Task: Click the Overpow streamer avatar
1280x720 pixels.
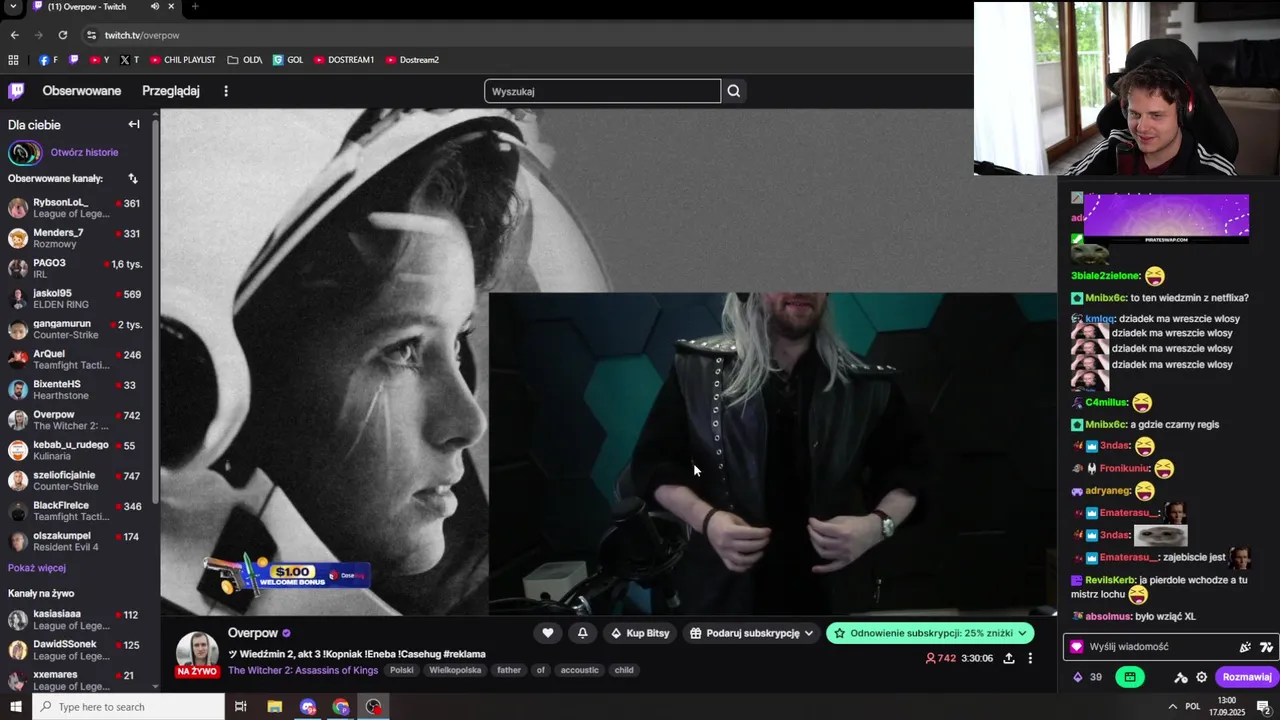Action: [197, 651]
